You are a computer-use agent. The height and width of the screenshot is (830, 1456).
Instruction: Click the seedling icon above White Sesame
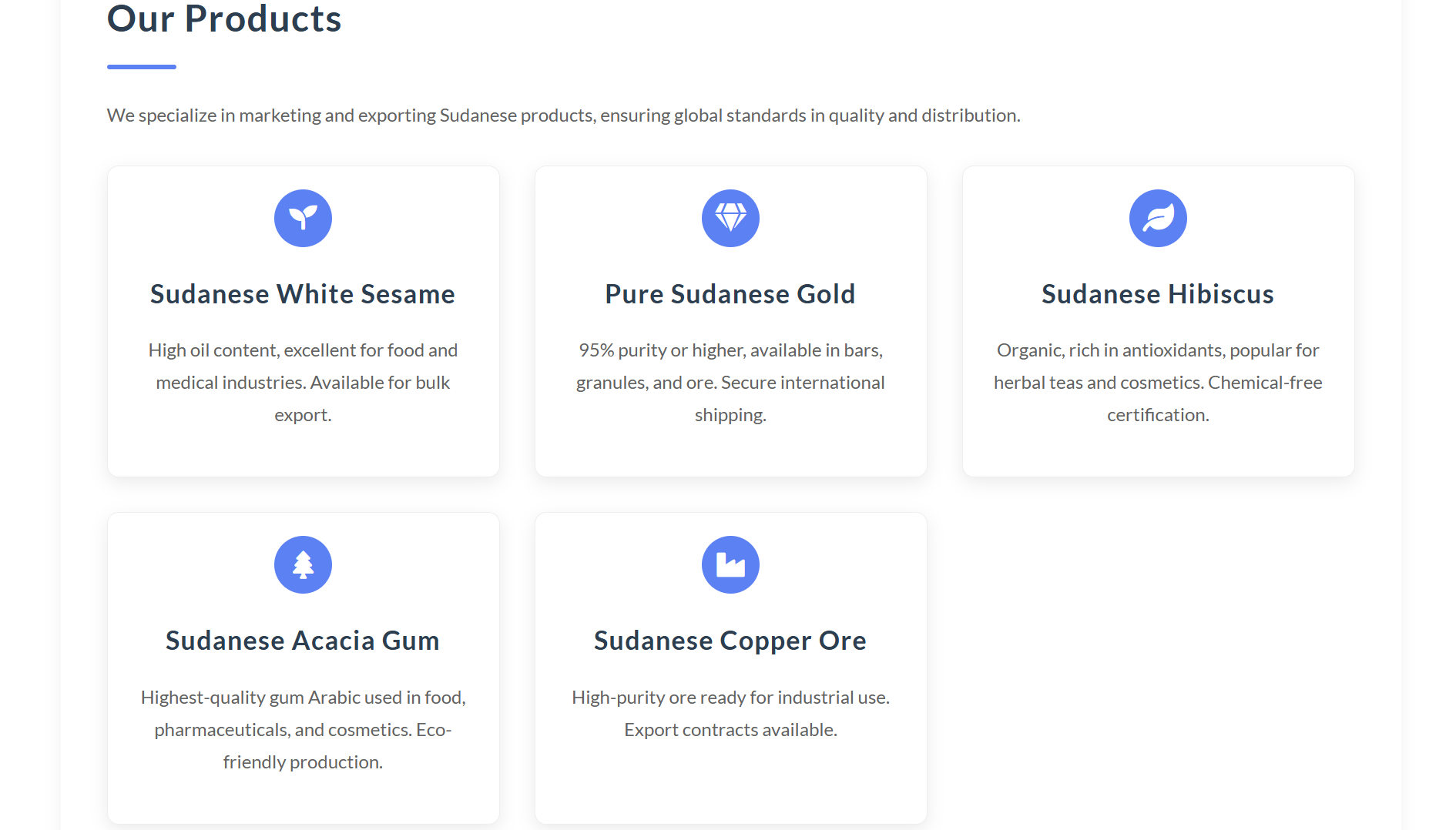pyautogui.click(x=303, y=218)
